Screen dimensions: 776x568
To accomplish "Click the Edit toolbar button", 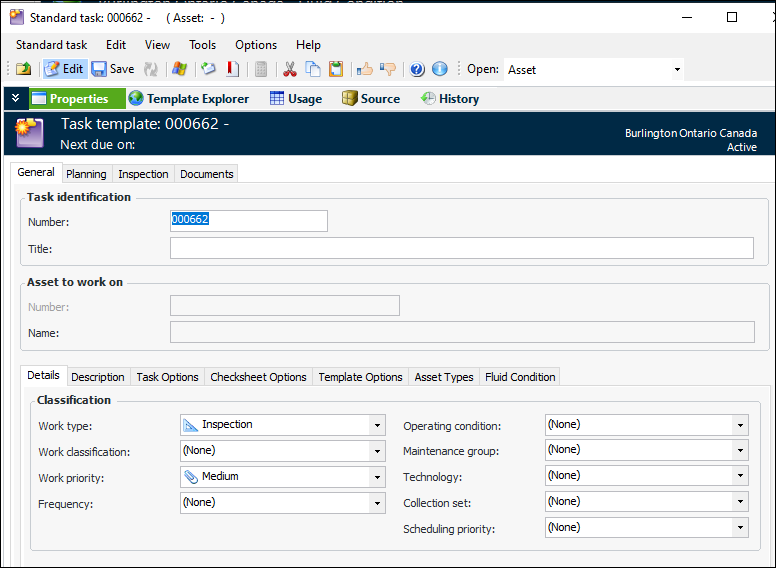I will coord(64,69).
